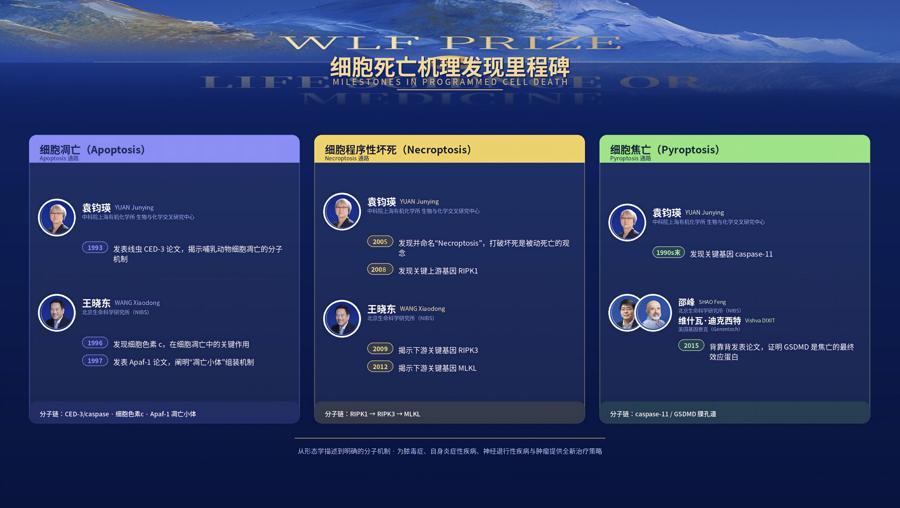This screenshot has height=508, width=900.
Task: Click Vishva Dixit's bearded portrait
Action: (x=654, y=313)
